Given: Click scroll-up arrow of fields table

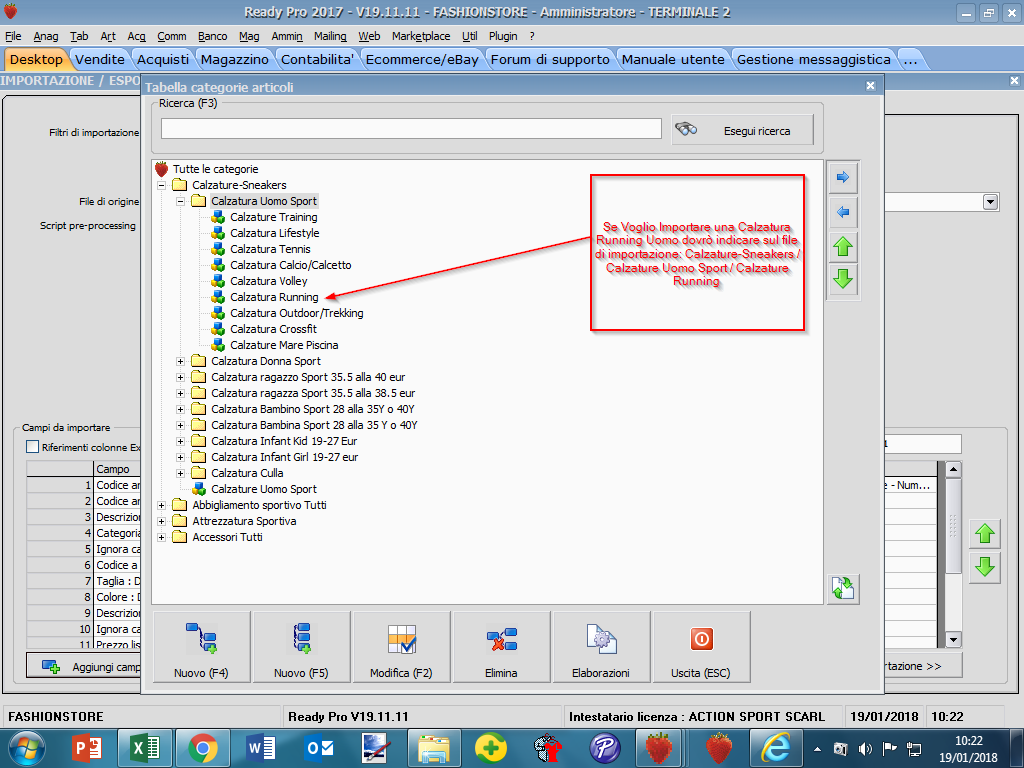Looking at the screenshot, I should [953, 469].
